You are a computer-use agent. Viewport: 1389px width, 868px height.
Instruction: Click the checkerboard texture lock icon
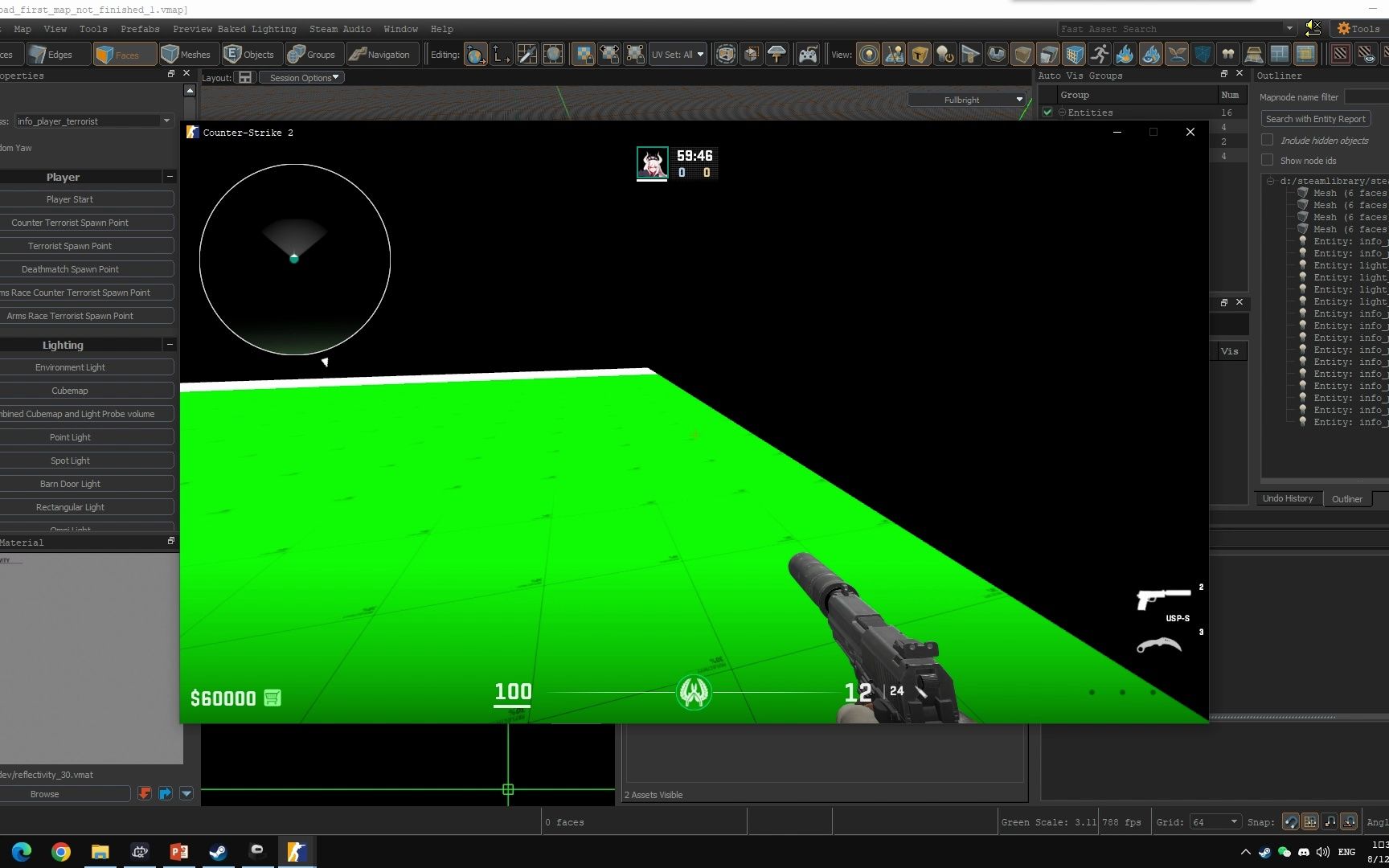click(x=584, y=55)
